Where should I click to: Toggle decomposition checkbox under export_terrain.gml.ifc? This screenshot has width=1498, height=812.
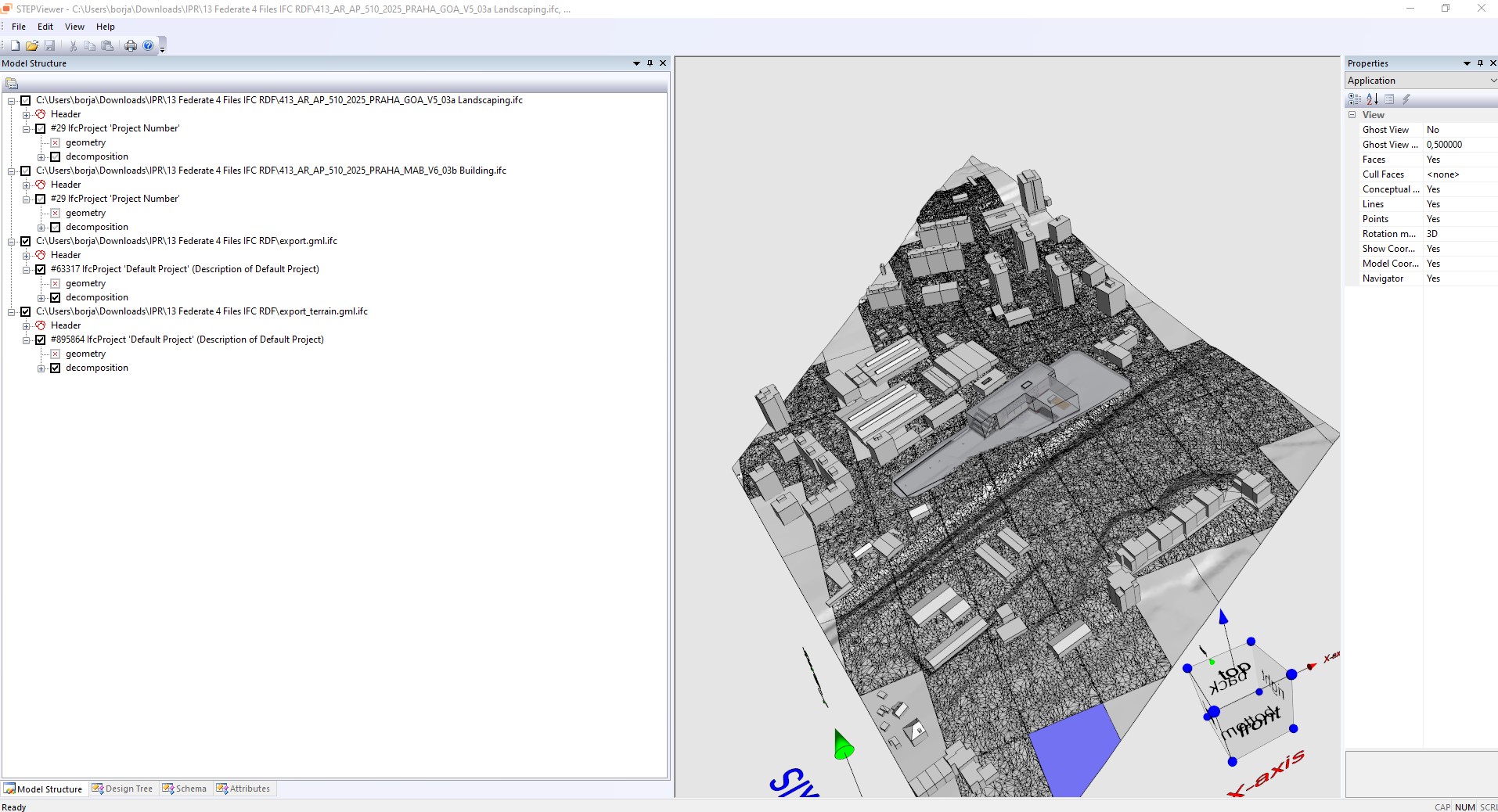coord(56,368)
